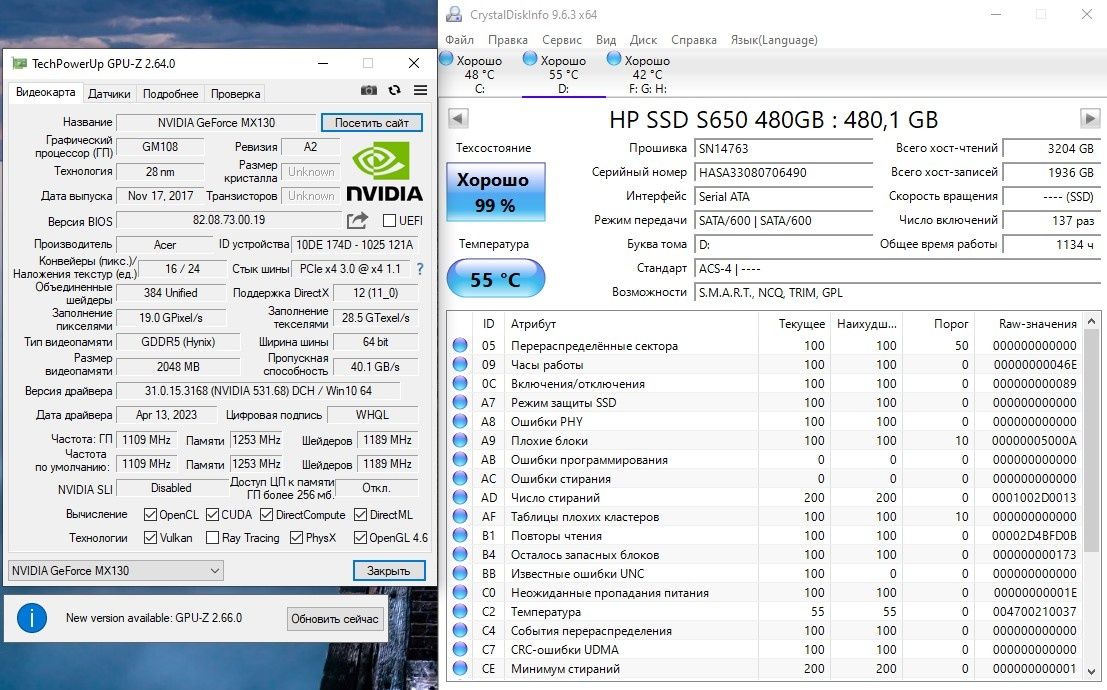The width and height of the screenshot is (1107, 690).
Task: Click status orb for attribute 09 power-on hours
Action: [x=460, y=364]
